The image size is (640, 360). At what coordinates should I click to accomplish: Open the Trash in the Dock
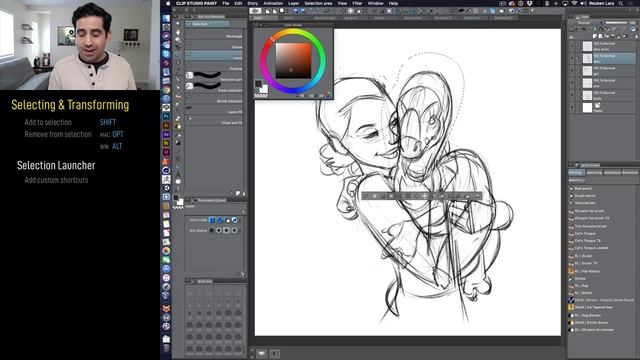pyautogui.click(x=166, y=348)
